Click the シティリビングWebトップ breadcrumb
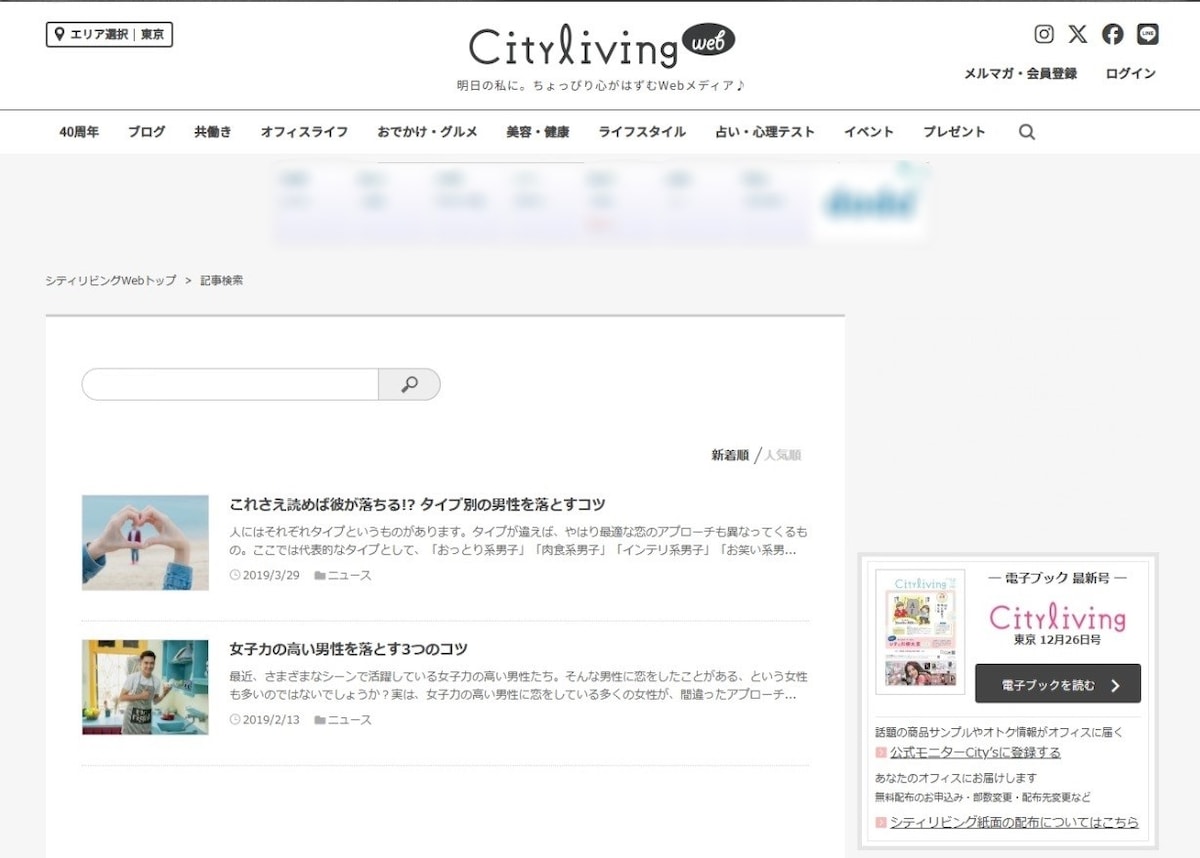Image resolution: width=1200 pixels, height=858 pixels. click(x=111, y=281)
